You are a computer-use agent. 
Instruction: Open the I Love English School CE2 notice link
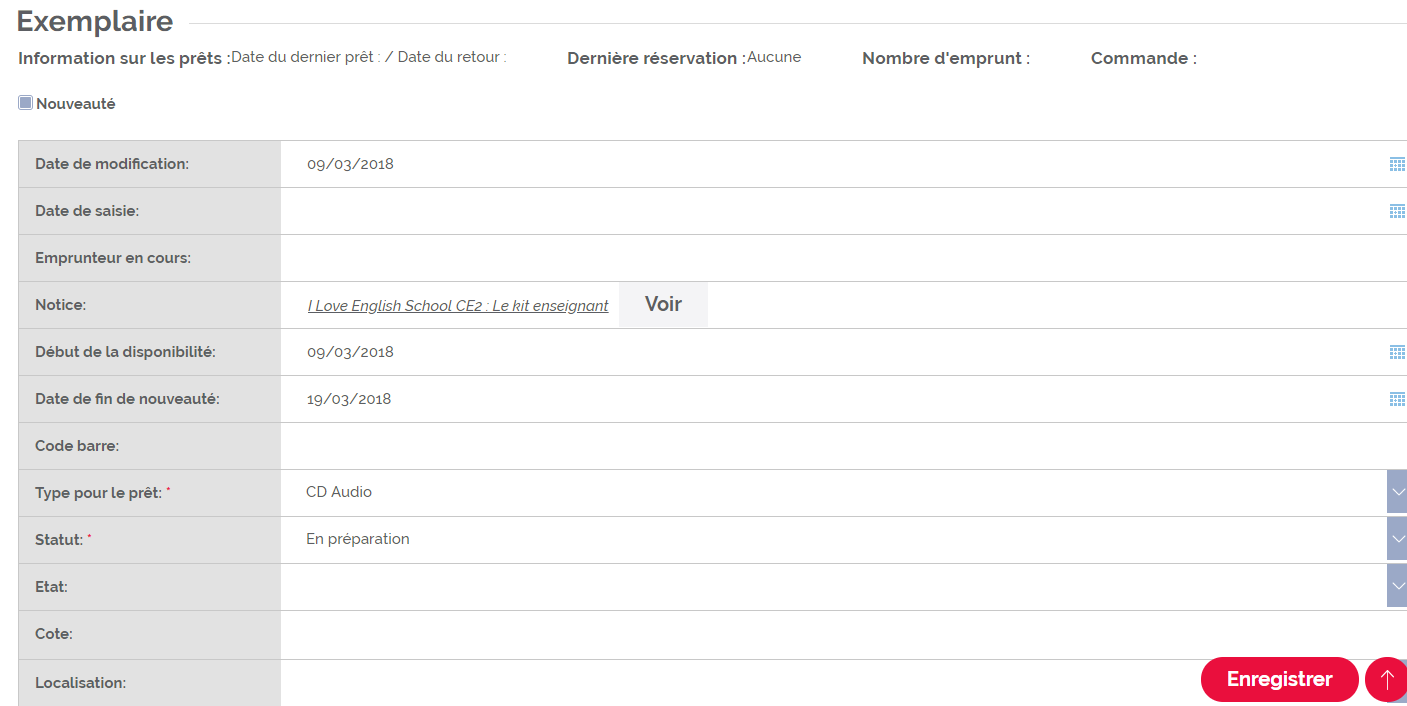point(458,306)
